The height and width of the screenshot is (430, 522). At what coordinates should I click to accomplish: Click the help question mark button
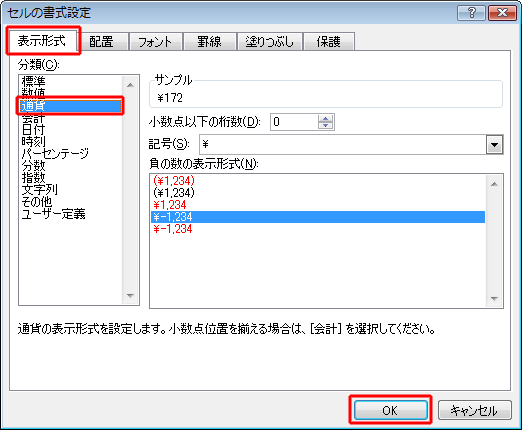(x=471, y=13)
